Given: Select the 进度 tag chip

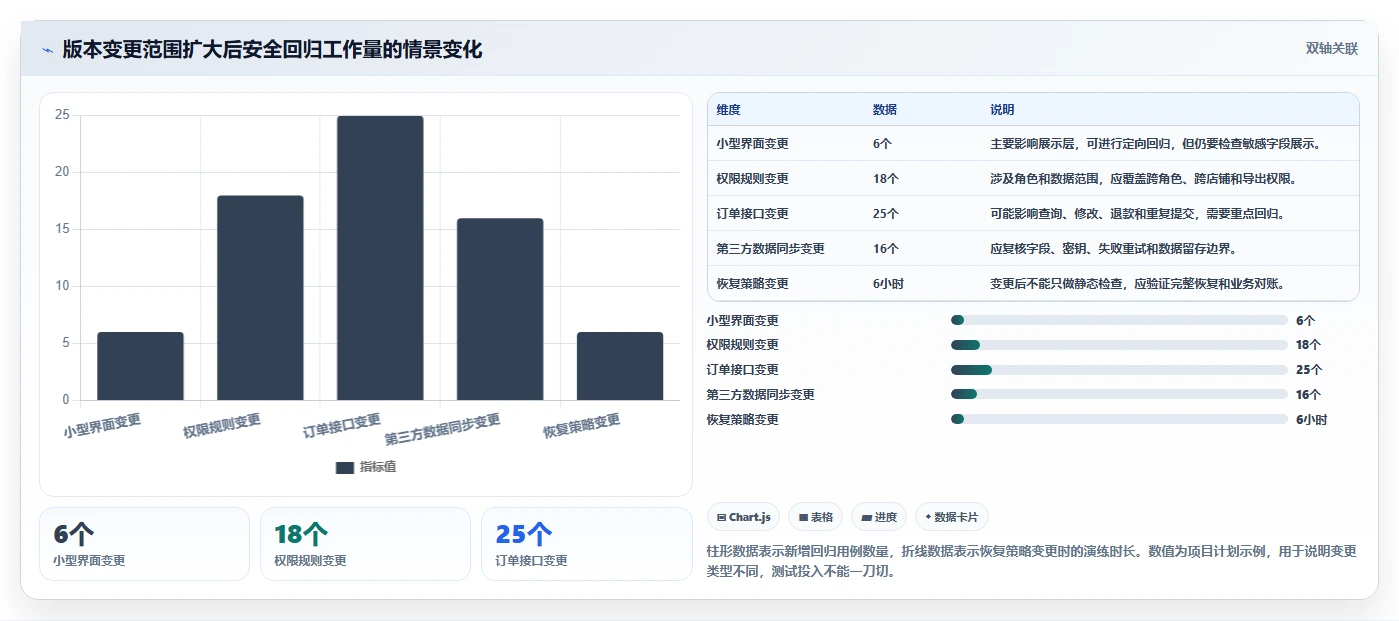Looking at the screenshot, I should point(878,517).
